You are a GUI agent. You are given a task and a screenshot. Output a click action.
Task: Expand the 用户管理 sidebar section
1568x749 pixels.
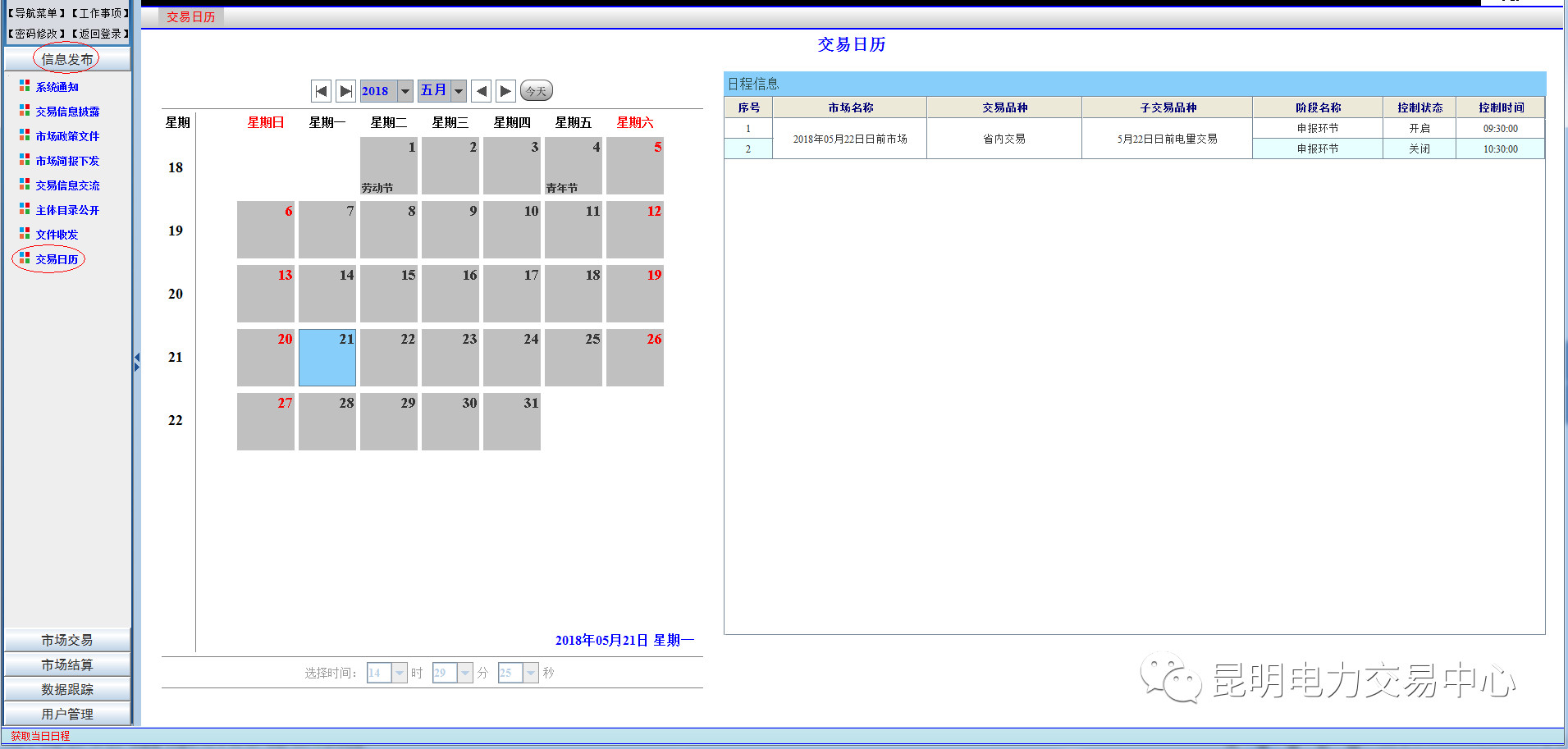coord(67,714)
